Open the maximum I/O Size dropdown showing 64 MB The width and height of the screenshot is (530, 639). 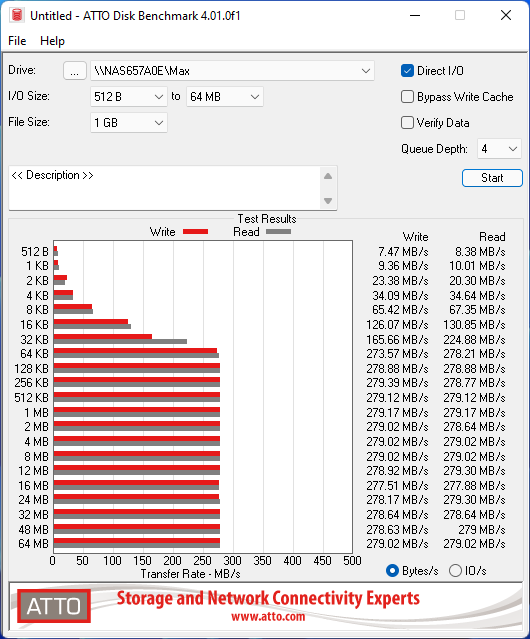coord(225,97)
